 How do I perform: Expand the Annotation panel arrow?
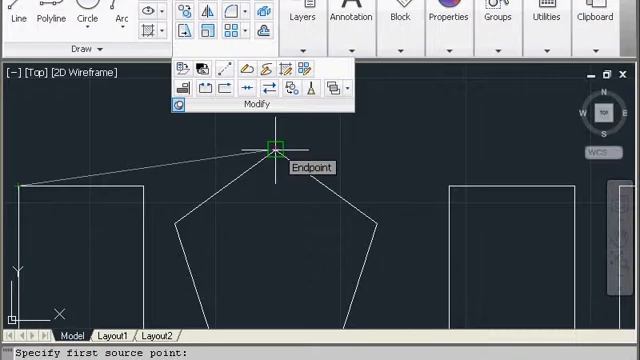coord(351,51)
